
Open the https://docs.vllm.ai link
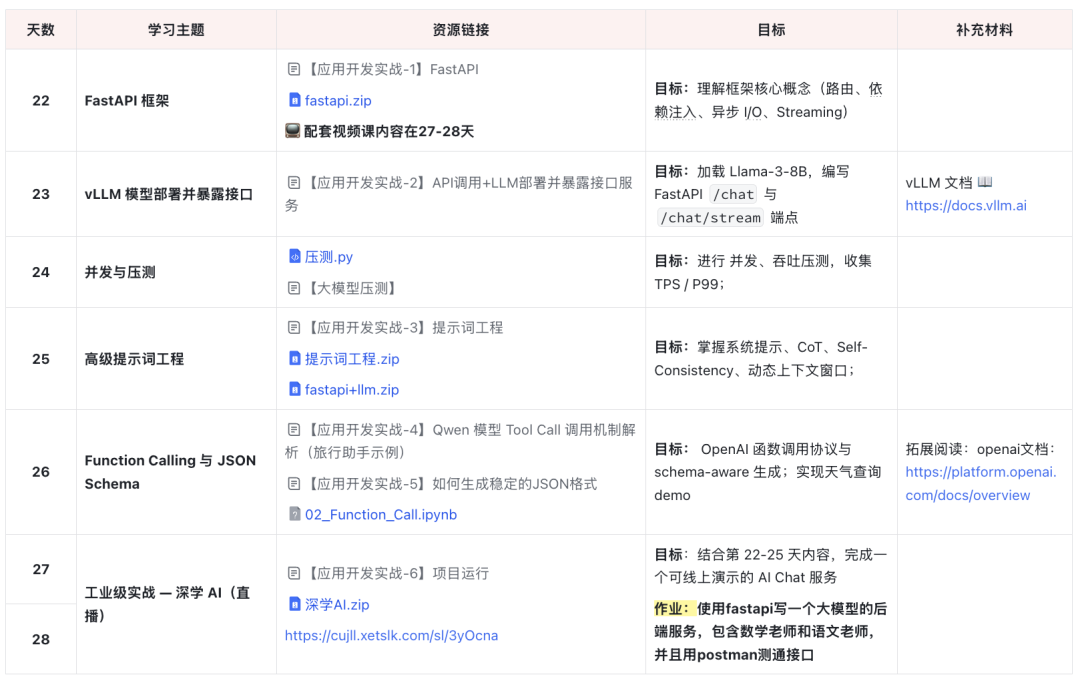[965, 206]
